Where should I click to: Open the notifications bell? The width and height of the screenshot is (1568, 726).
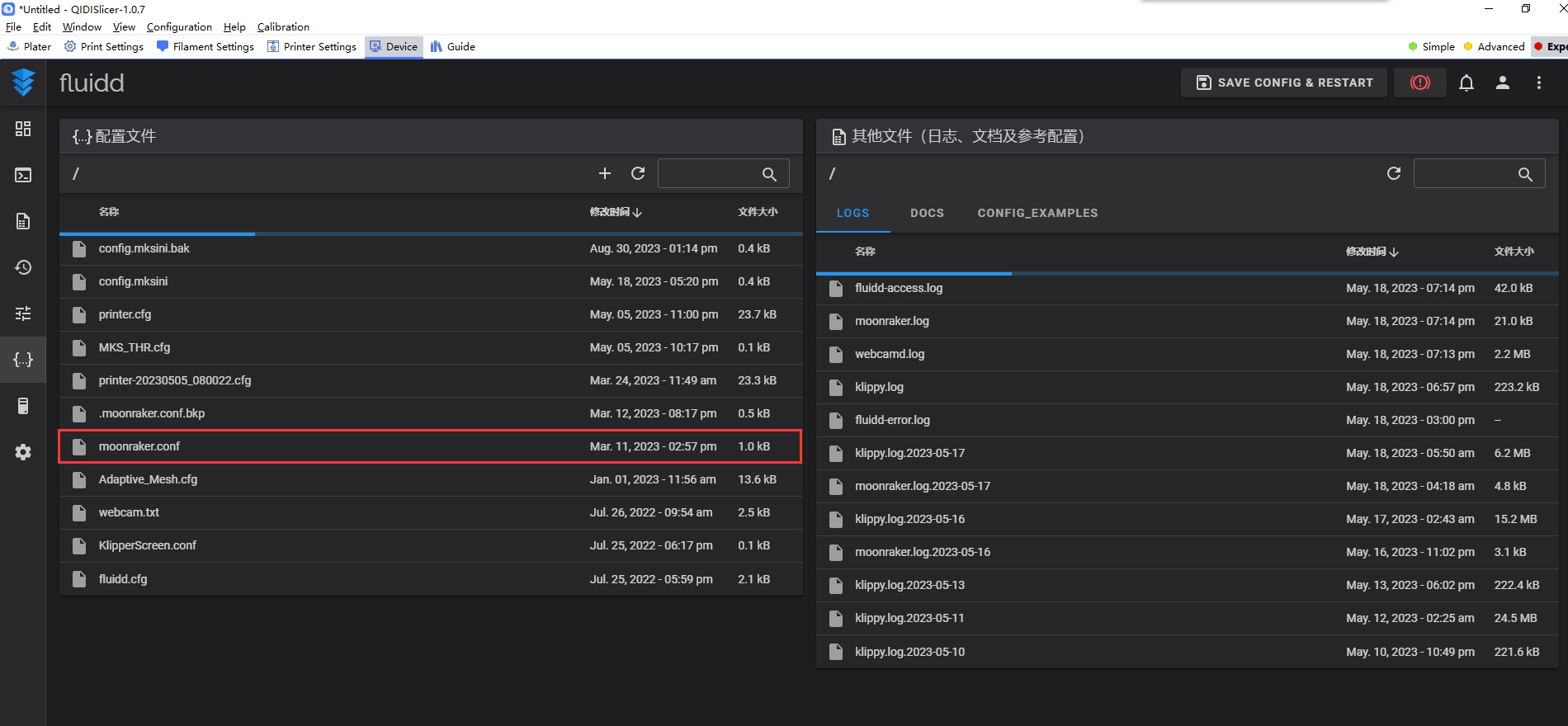click(1466, 82)
